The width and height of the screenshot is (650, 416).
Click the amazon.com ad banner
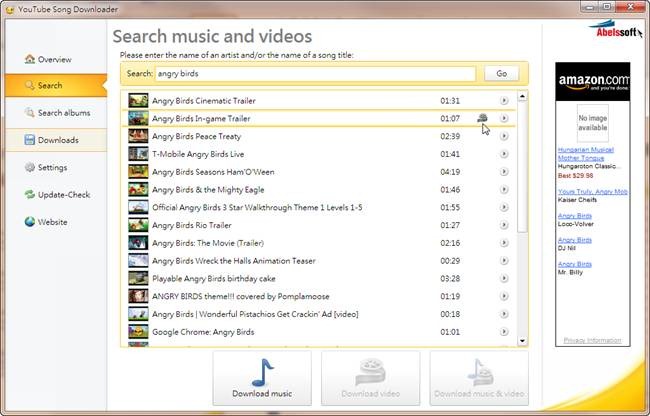(x=592, y=82)
